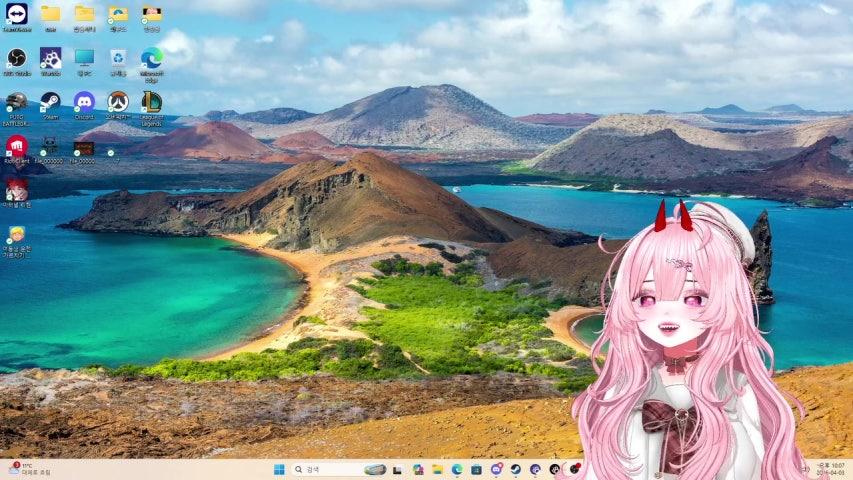
Task: Open the folder with the cloud sync emblem
Action: pyautogui.click(x=118, y=17)
